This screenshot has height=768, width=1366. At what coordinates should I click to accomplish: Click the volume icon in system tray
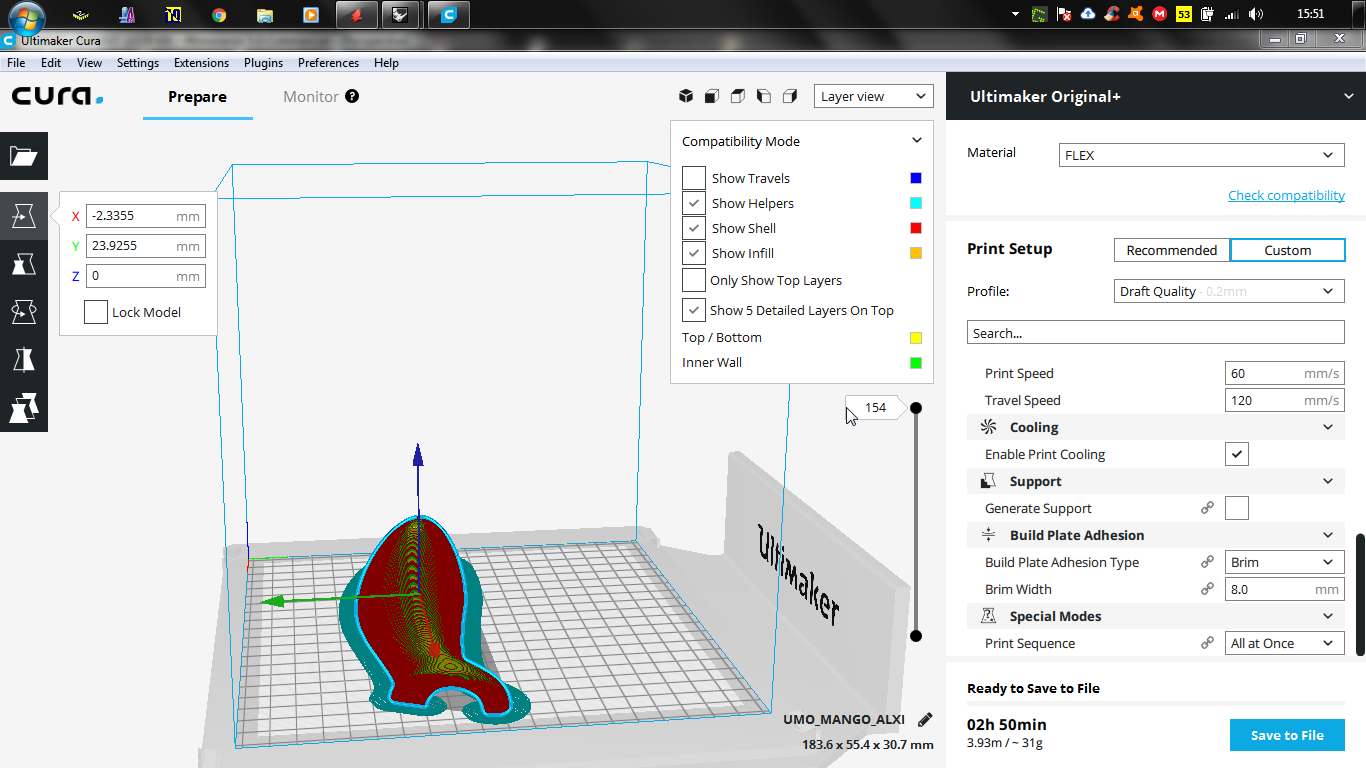(1256, 14)
